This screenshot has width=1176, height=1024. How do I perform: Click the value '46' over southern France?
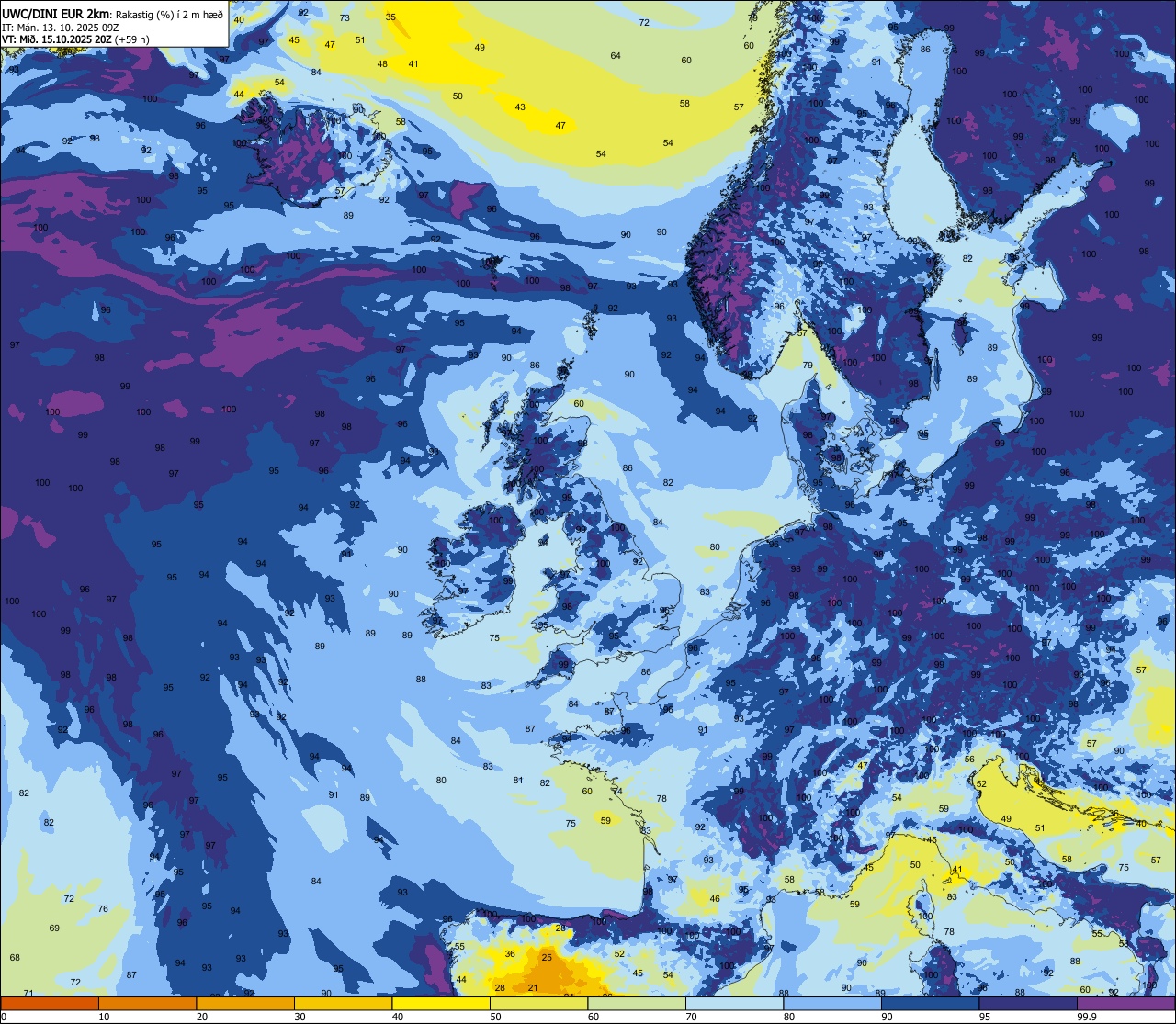tap(715, 899)
